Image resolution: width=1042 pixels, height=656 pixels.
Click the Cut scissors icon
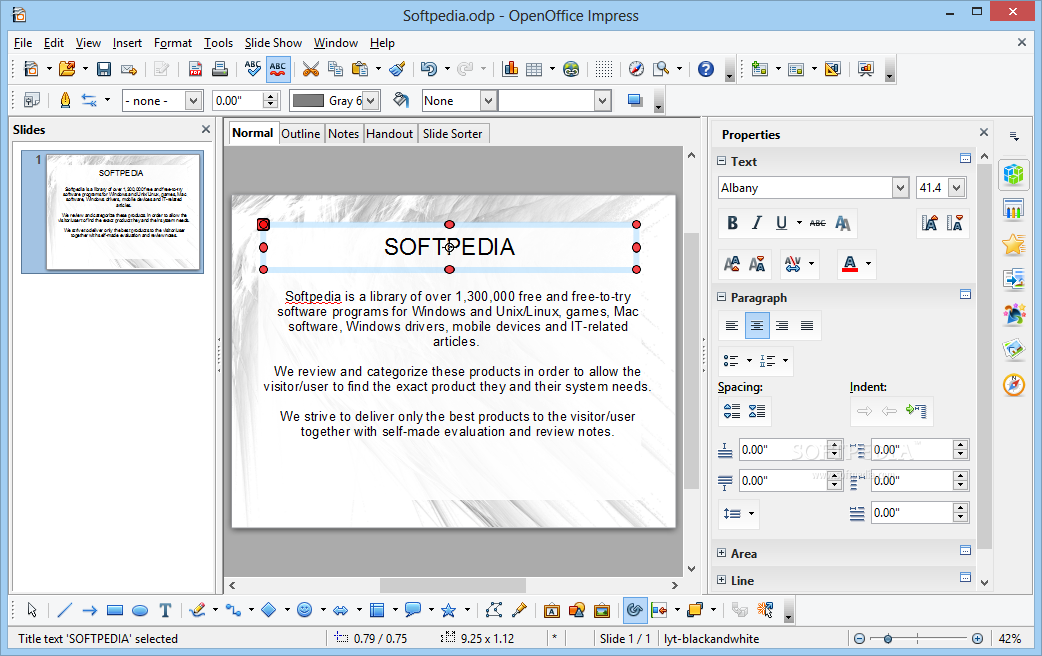(x=310, y=69)
